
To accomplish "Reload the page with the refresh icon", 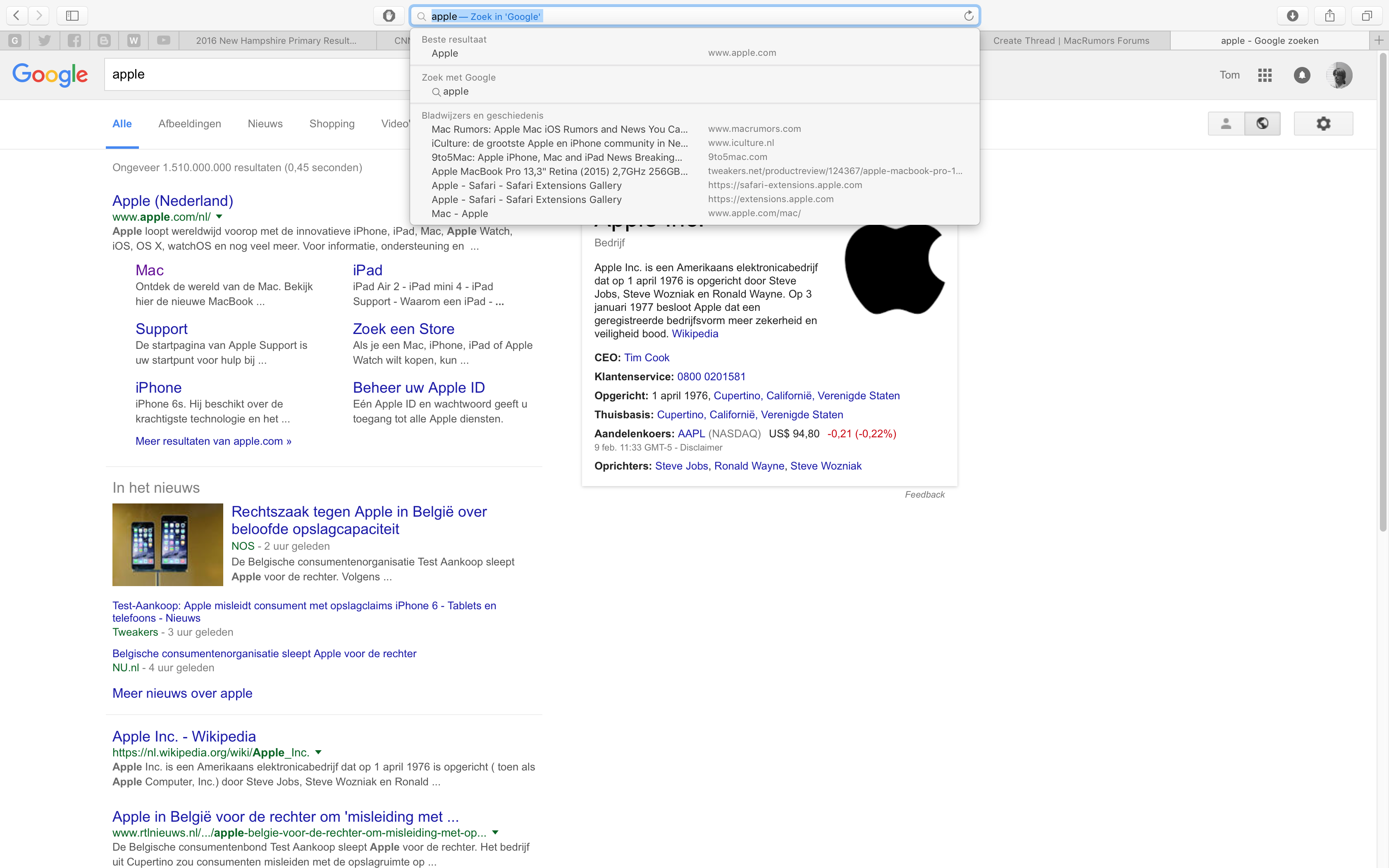I will click(968, 16).
